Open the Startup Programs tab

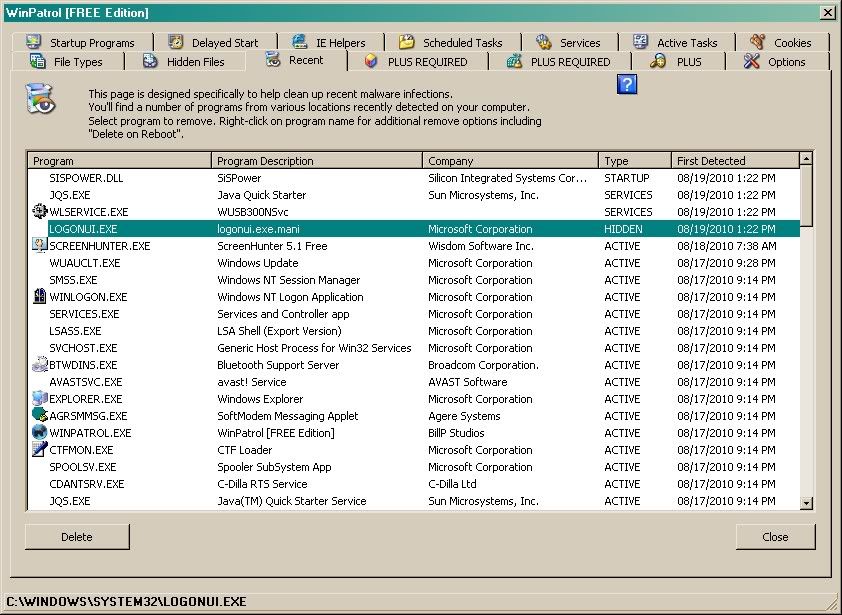point(81,42)
